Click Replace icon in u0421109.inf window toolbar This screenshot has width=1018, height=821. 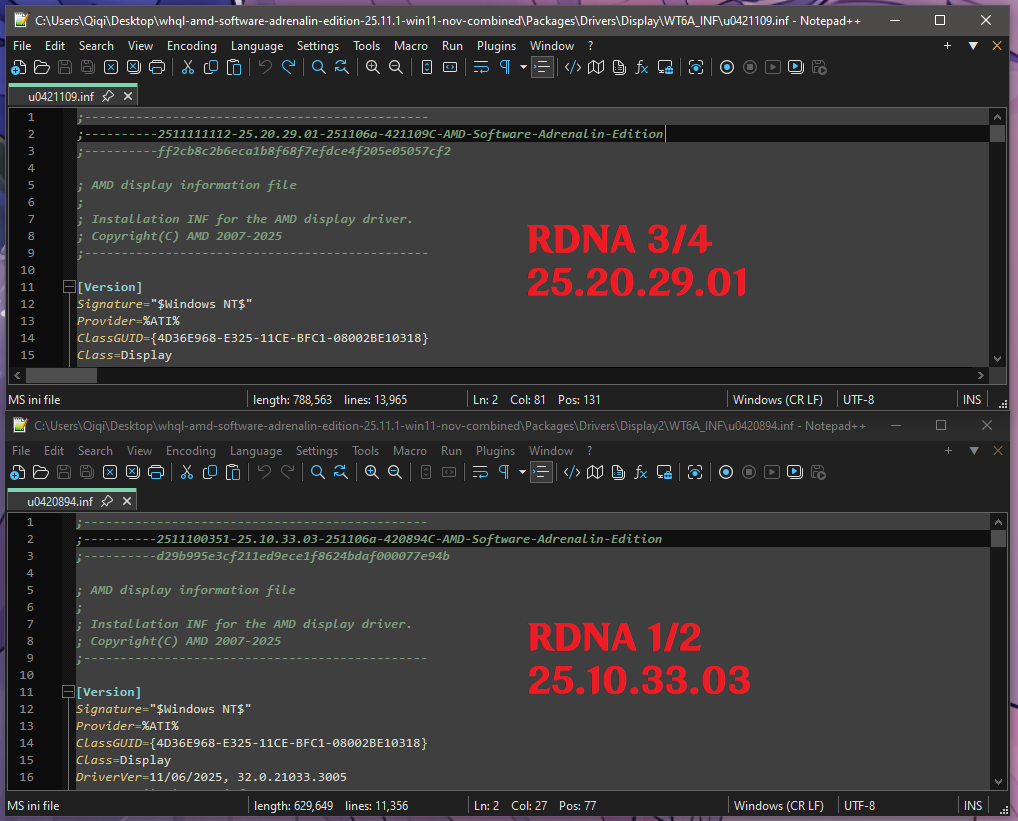pyautogui.click(x=341, y=67)
